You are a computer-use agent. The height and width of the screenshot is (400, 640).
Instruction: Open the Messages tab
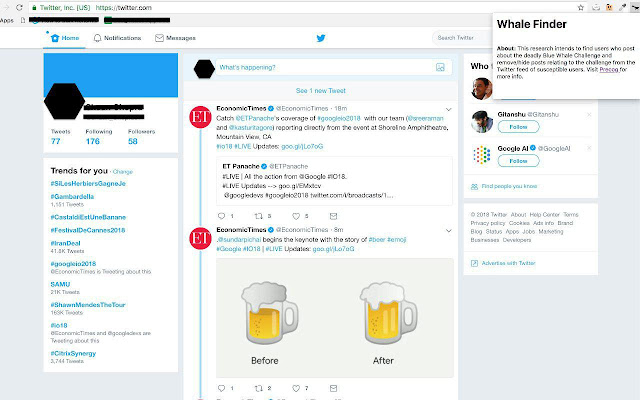pos(175,38)
